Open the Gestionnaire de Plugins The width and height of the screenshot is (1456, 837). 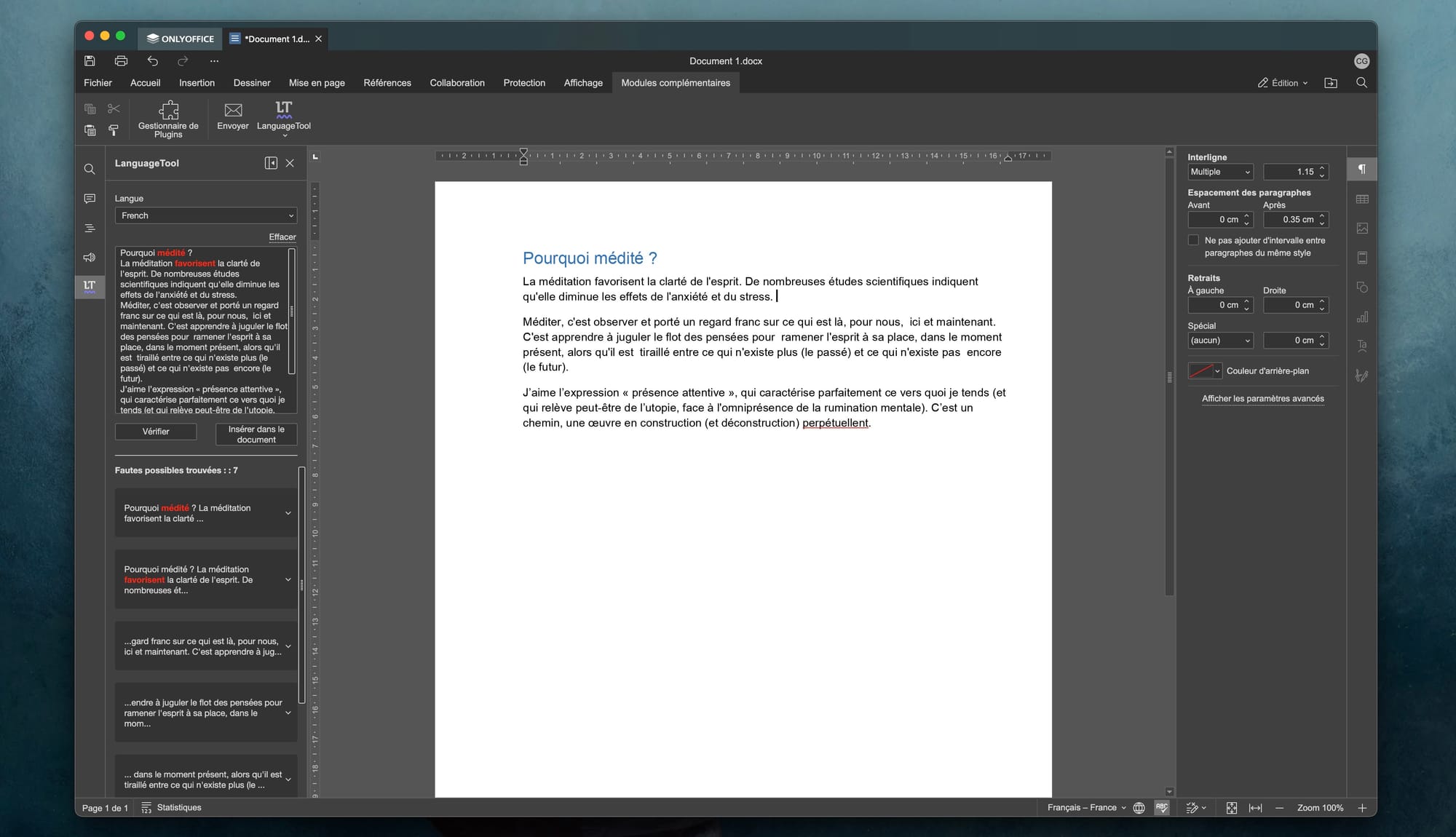[168, 118]
